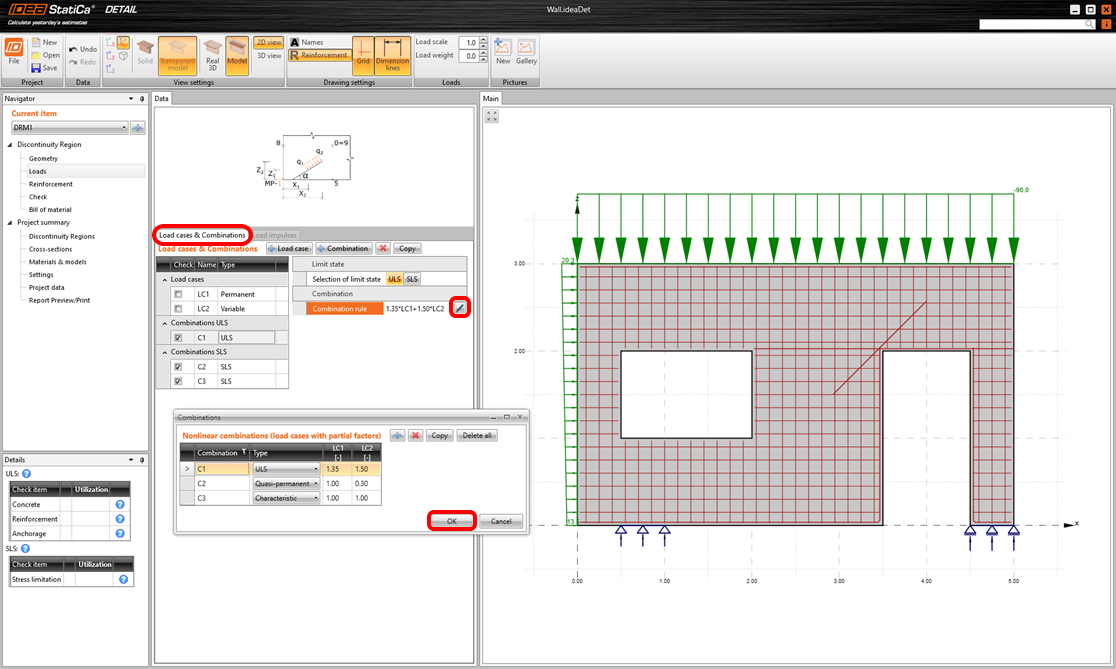
Task: Click the red X delete icon in Combinations dialog
Action: click(x=415, y=436)
